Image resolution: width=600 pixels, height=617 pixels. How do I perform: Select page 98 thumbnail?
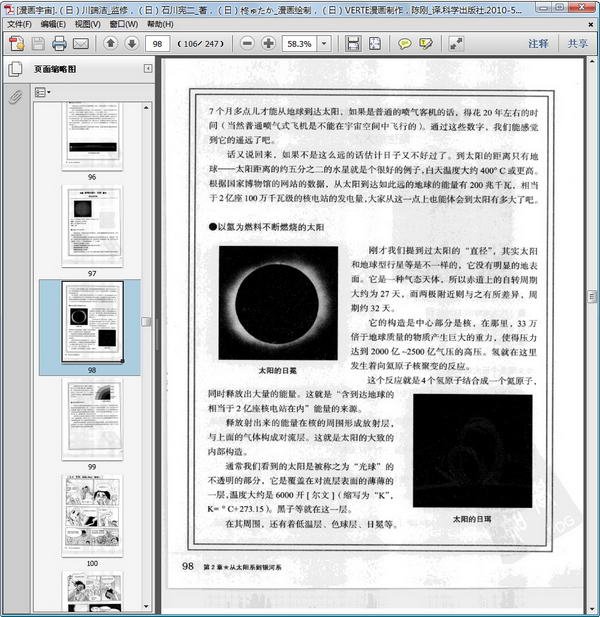point(92,322)
